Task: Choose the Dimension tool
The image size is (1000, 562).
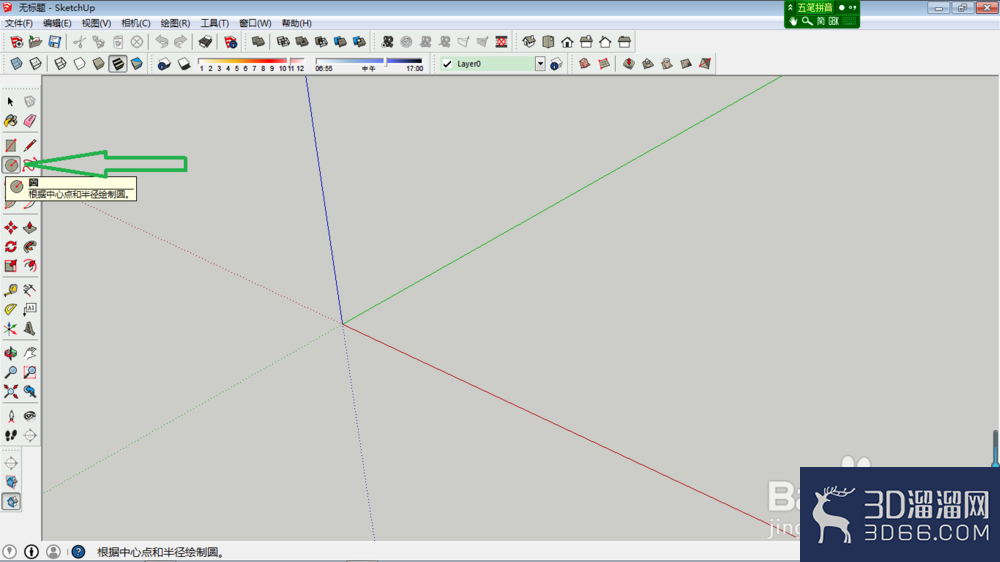Action: point(30,290)
